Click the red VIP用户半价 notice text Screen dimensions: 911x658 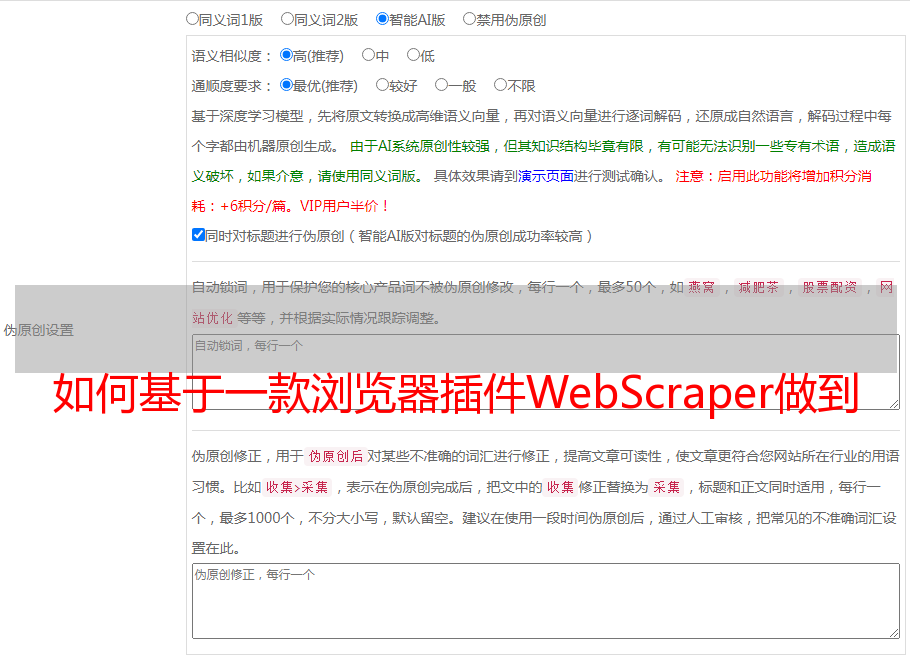point(344,206)
